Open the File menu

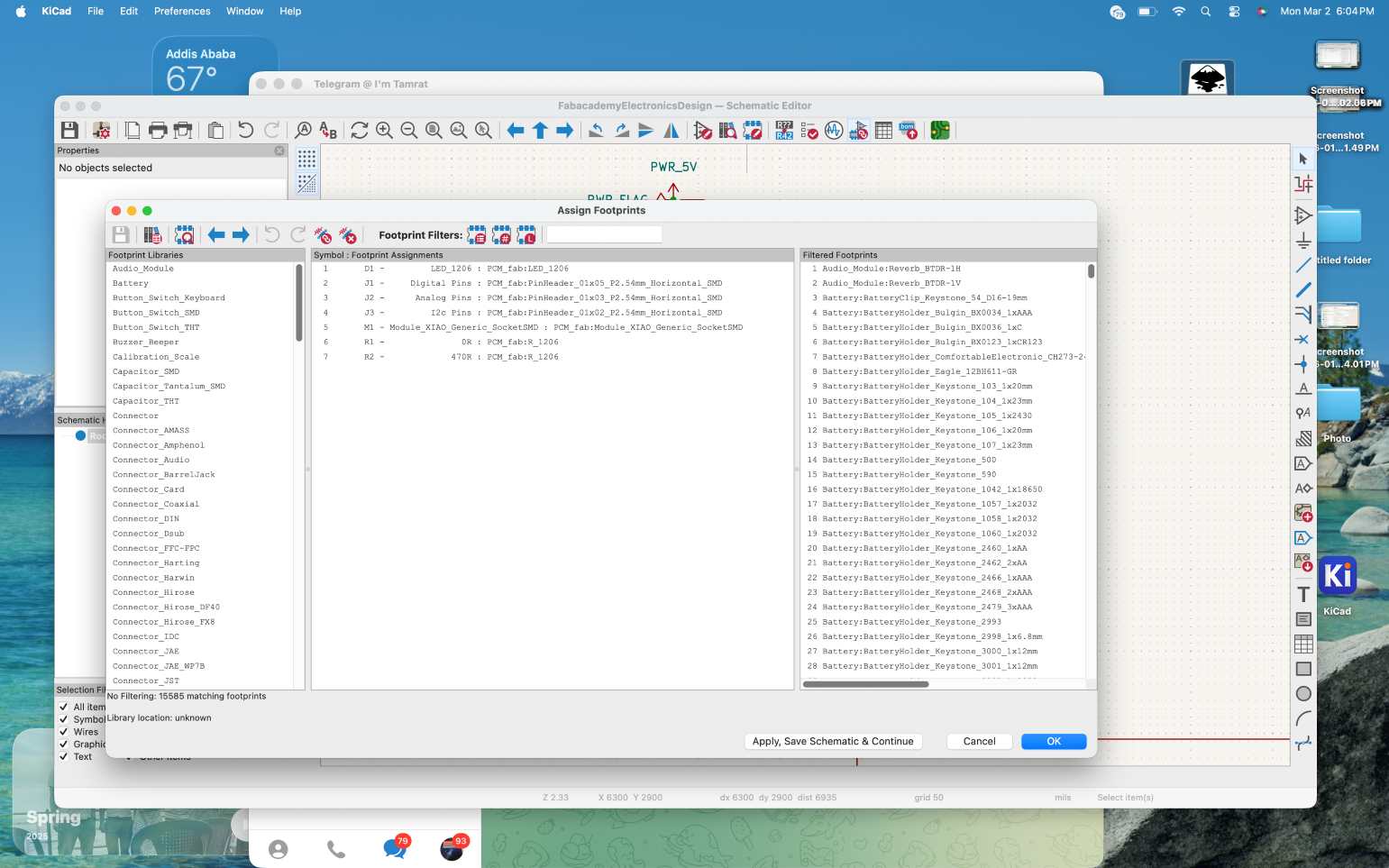coord(96,11)
